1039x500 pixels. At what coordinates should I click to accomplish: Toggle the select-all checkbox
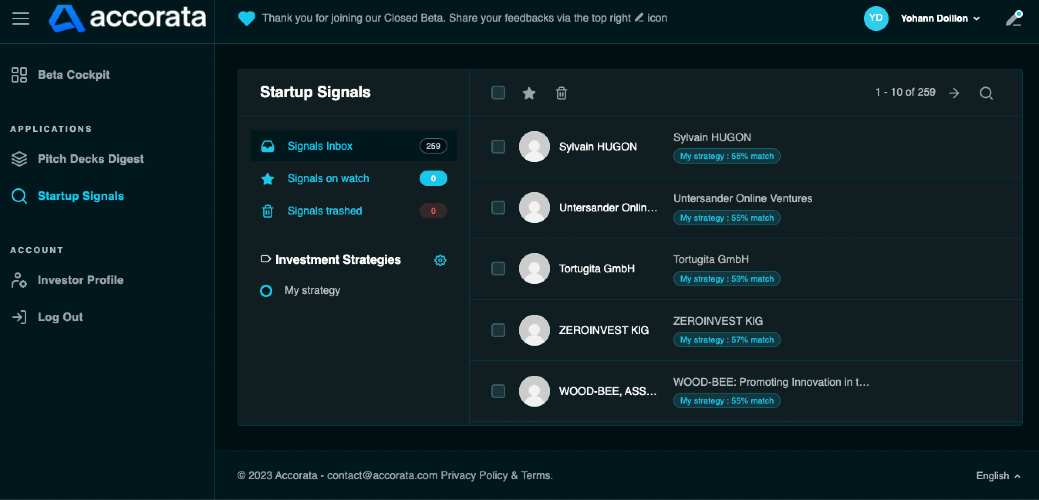[498, 93]
